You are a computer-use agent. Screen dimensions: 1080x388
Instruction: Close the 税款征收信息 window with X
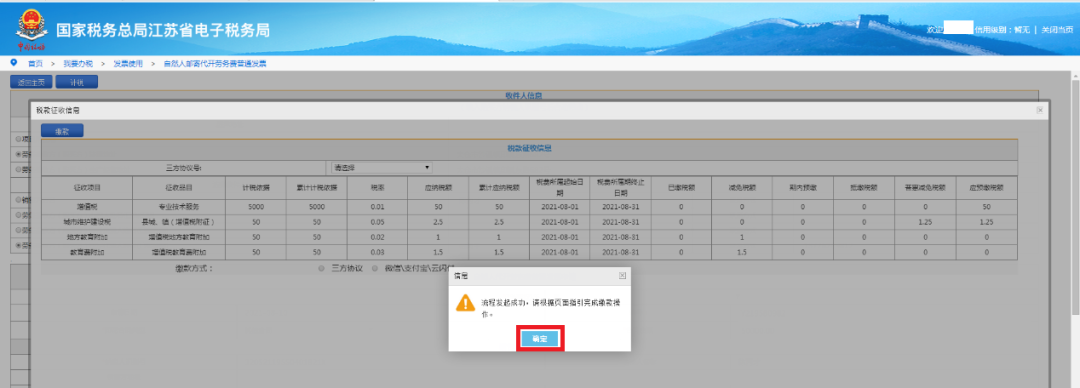1040,110
